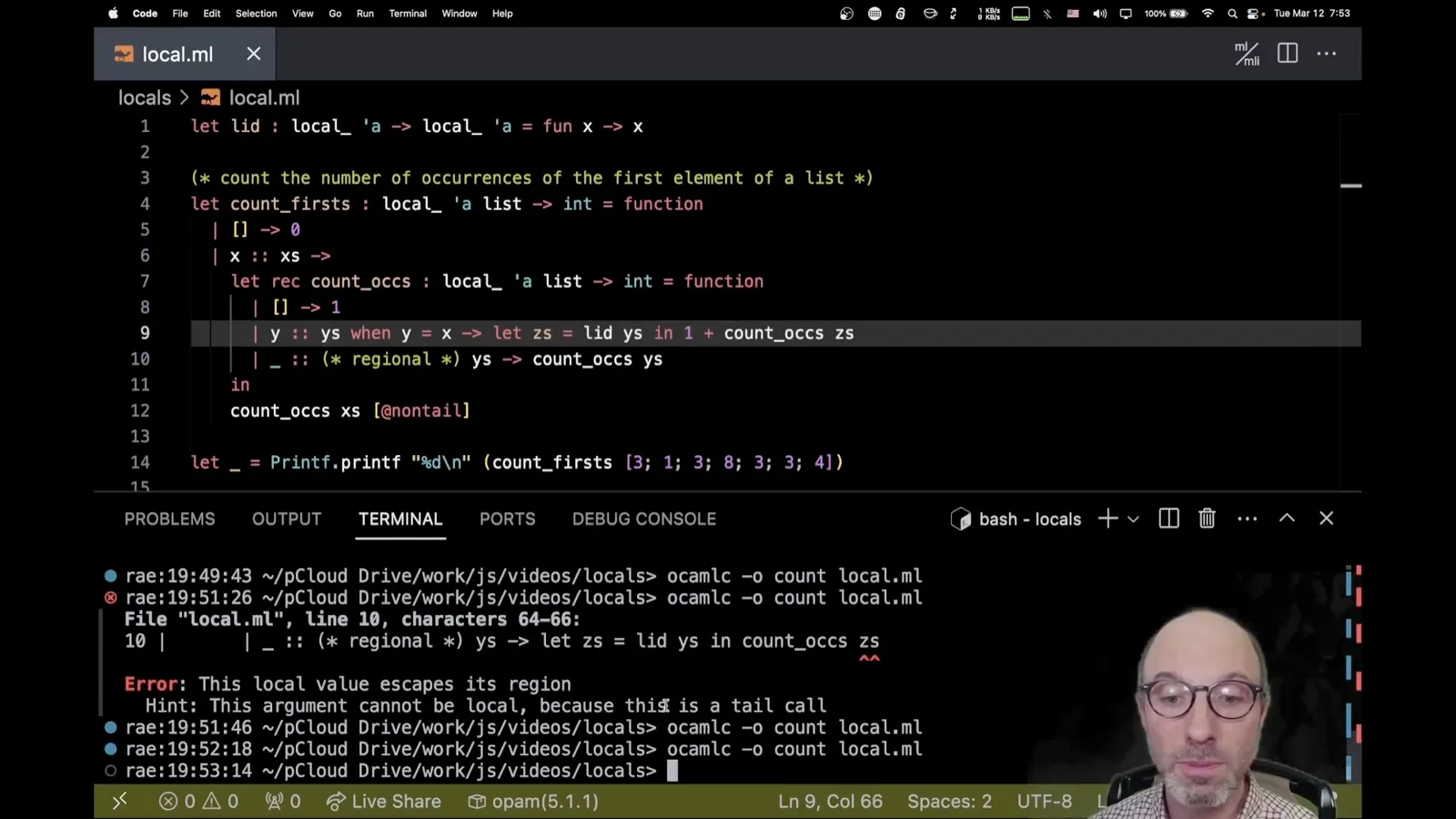
Task: Switch to the PROBLEMS tab
Action: tap(170, 519)
